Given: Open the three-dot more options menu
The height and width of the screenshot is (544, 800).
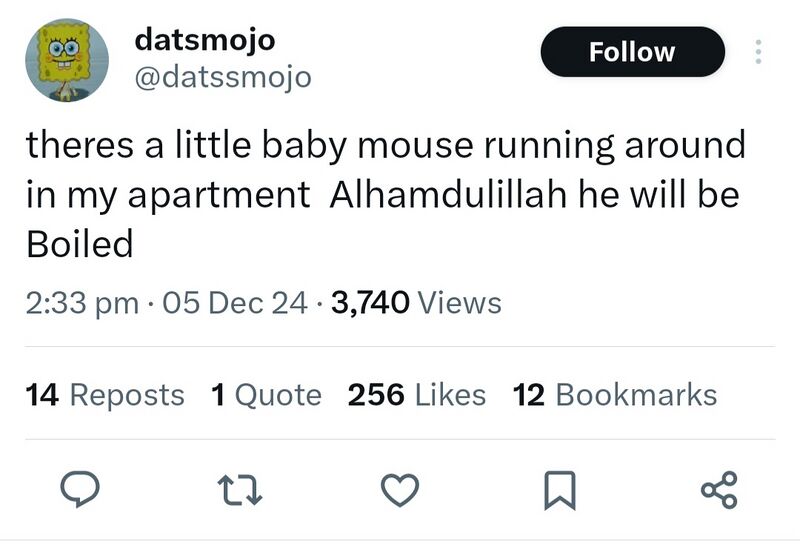Looking at the screenshot, I should pyautogui.click(x=757, y=52).
